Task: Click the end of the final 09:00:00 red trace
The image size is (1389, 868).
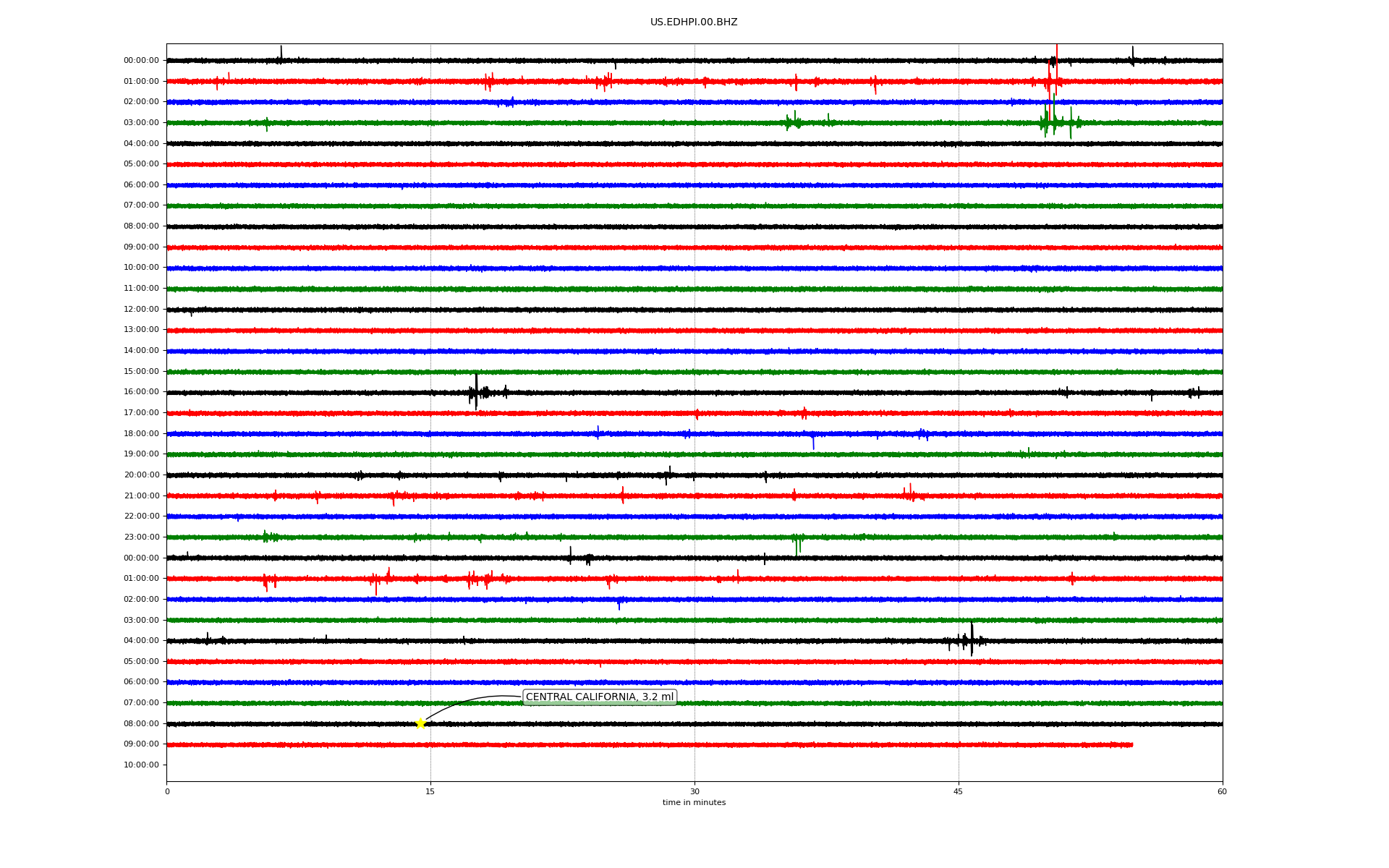Action: [x=1131, y=744]
